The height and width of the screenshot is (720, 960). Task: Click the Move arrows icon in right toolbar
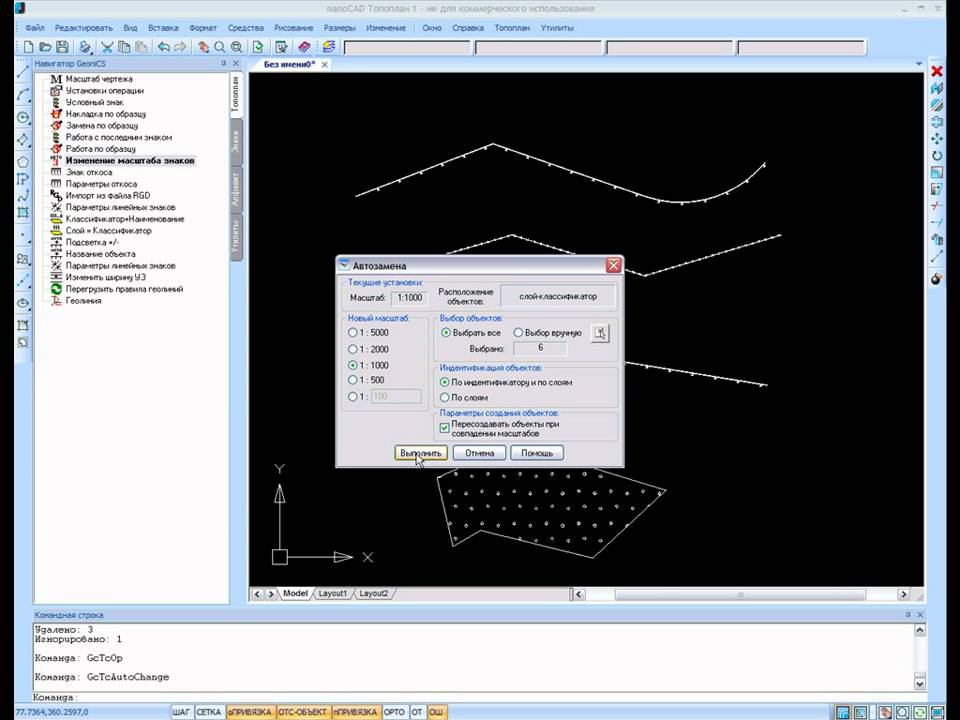(937, 139)
